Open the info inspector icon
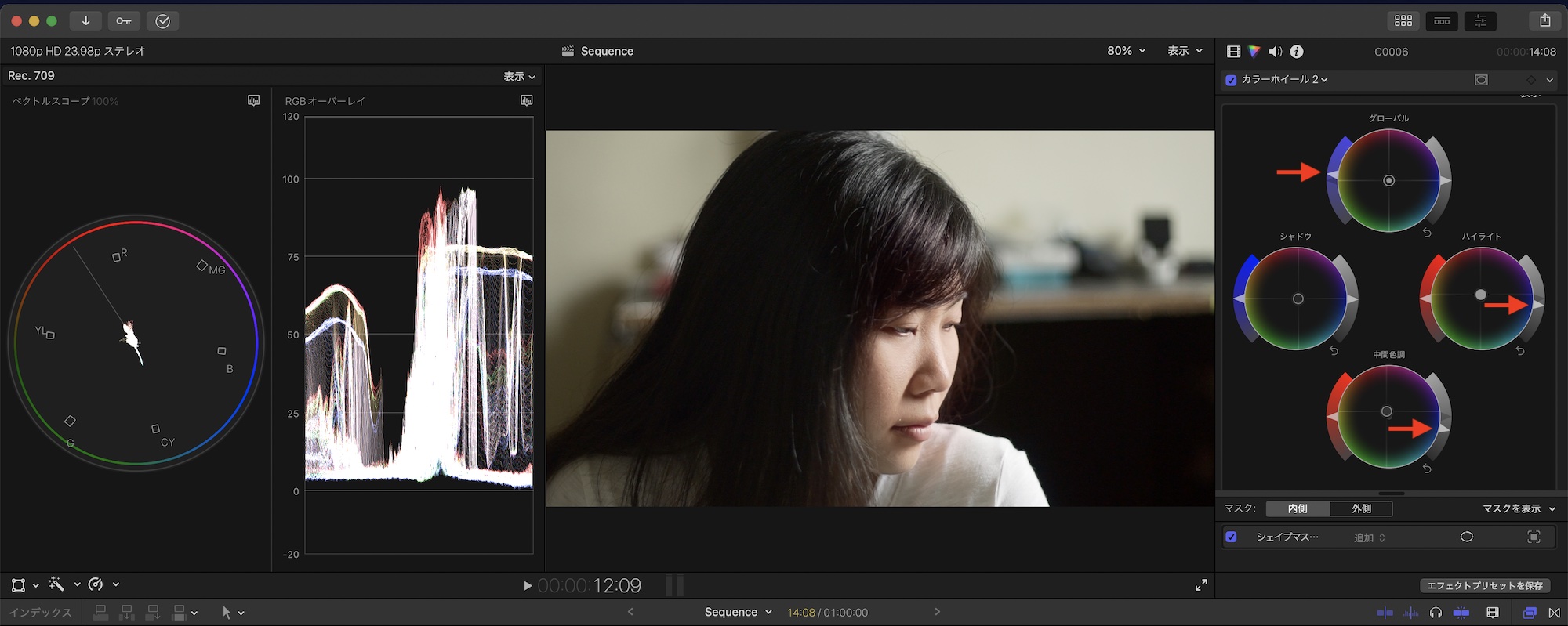The image size is (1568, 626). [1297, 52]
